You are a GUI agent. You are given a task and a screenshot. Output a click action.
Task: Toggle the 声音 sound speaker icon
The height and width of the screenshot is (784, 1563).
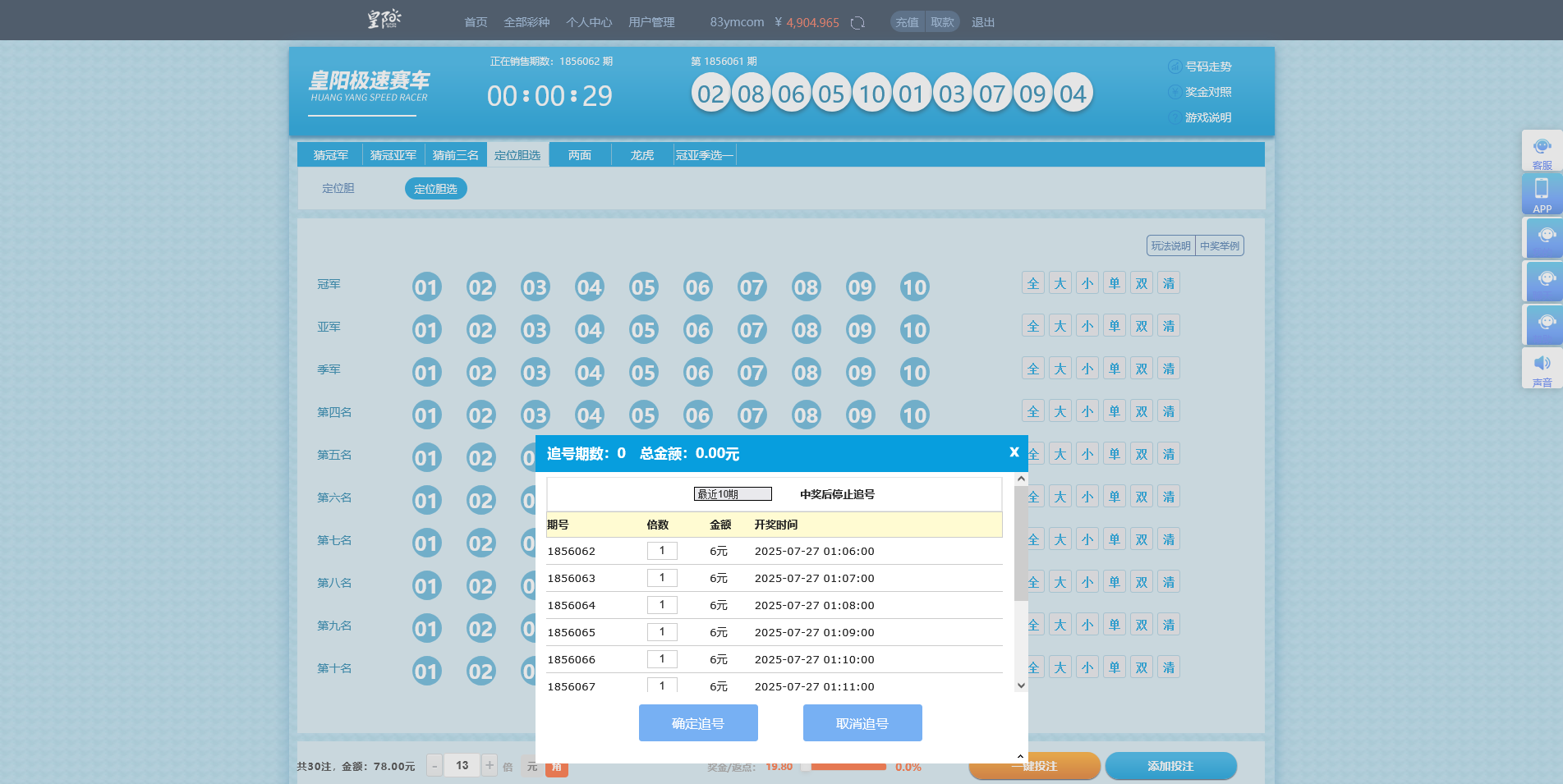tap(1542, 368)
